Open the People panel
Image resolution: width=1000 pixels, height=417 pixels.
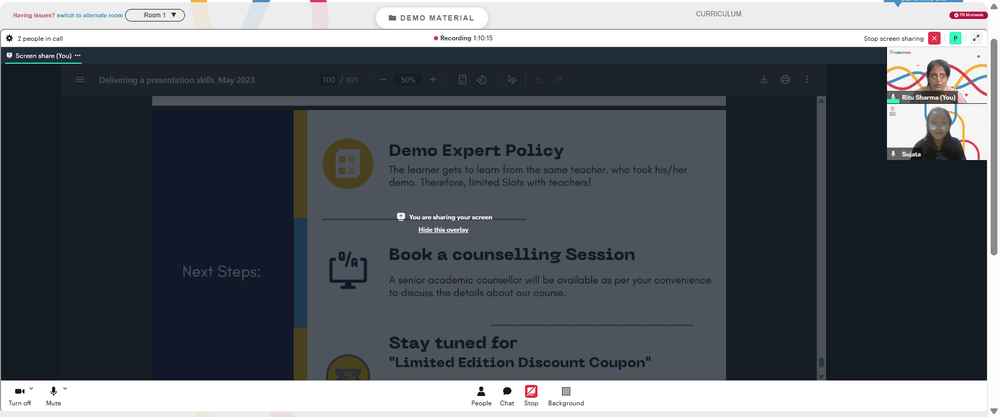pos(481,396)
